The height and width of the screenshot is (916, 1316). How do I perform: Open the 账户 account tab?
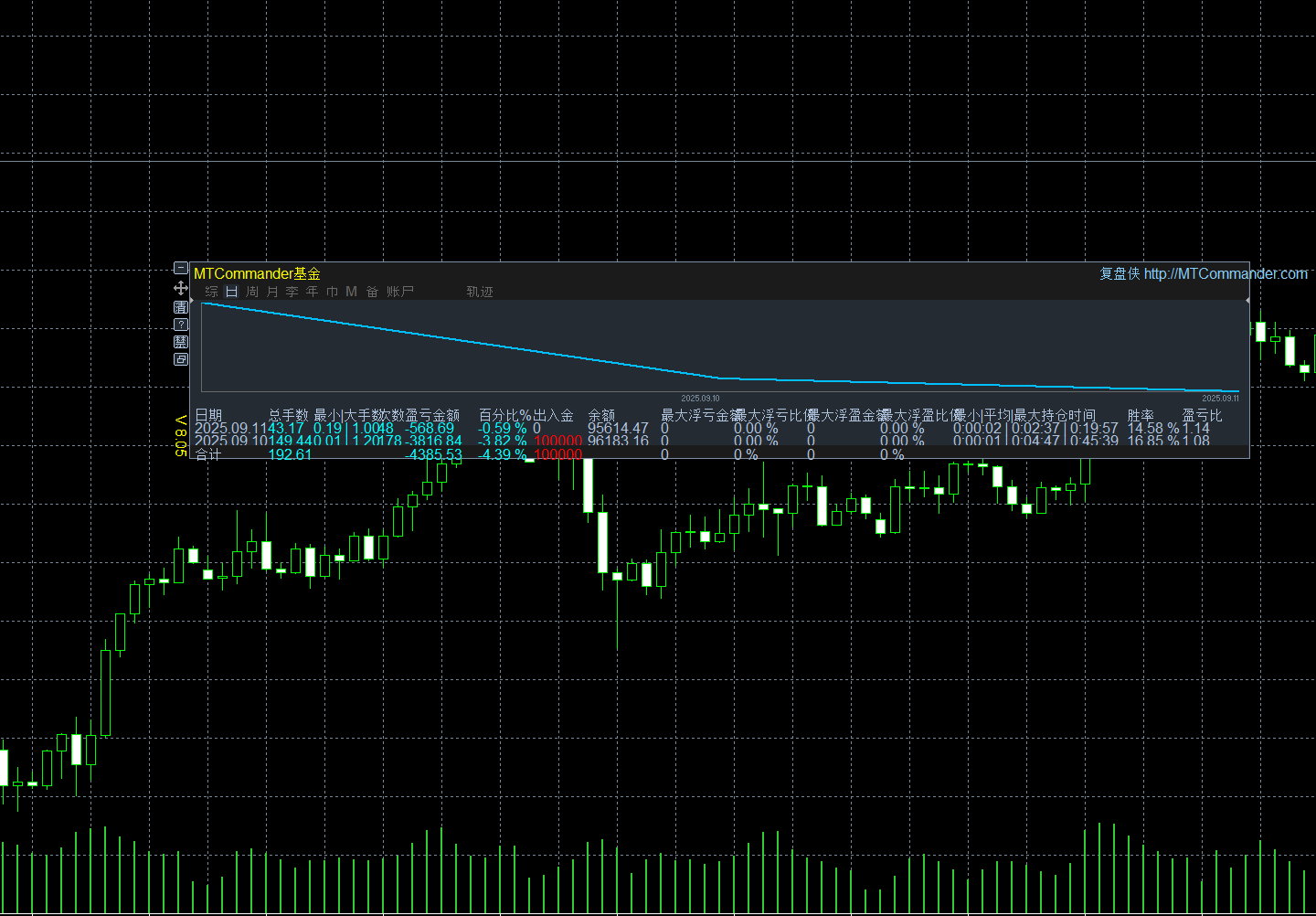click(400, 292)
